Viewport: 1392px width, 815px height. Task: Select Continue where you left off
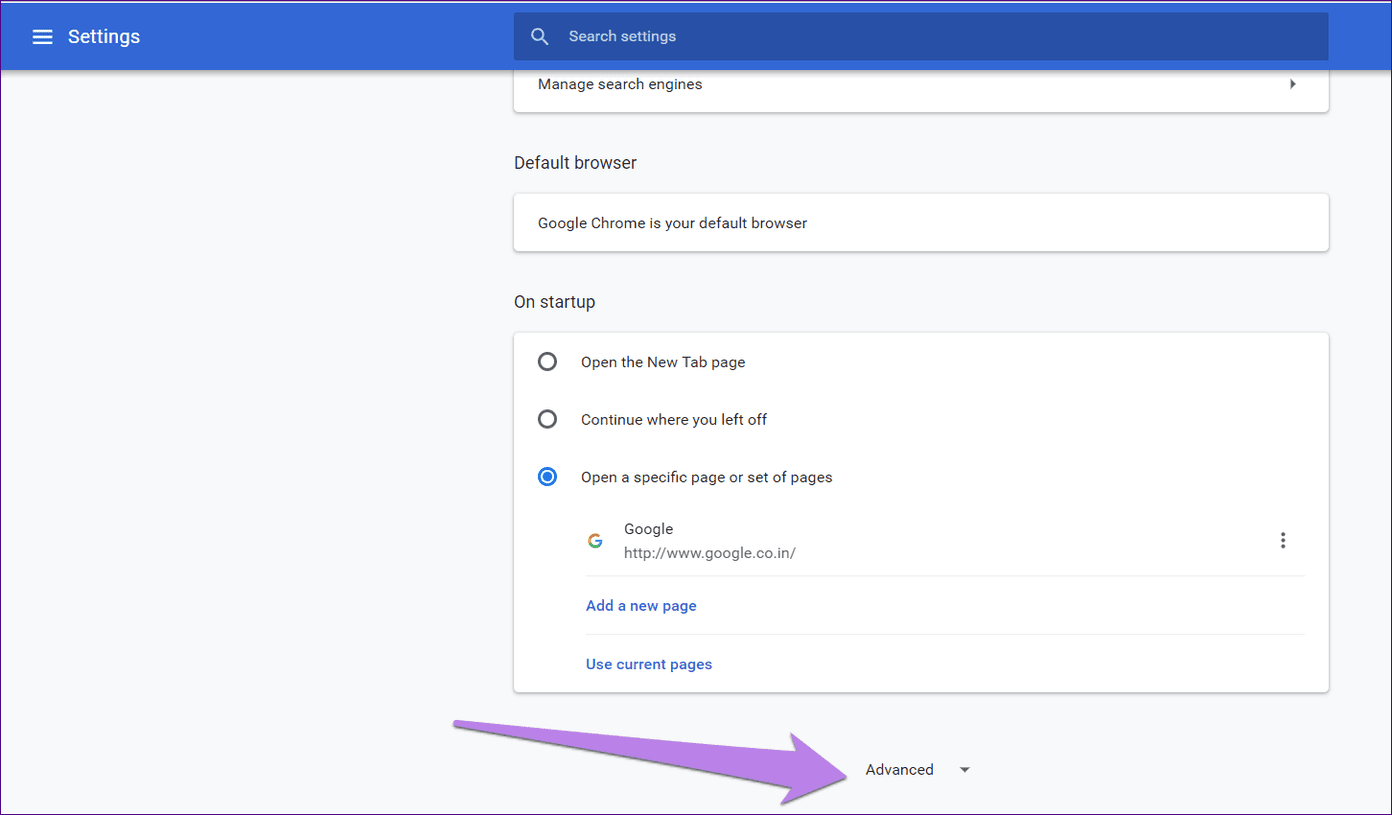coord(547,420)
